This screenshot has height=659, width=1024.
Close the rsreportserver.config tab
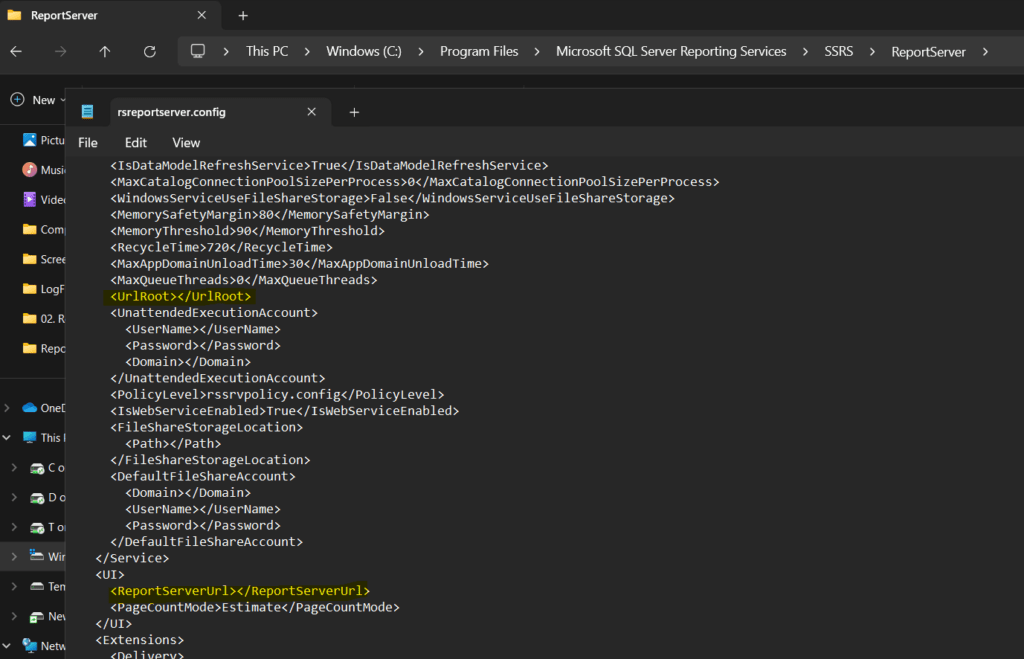click(x=312, y=112)
